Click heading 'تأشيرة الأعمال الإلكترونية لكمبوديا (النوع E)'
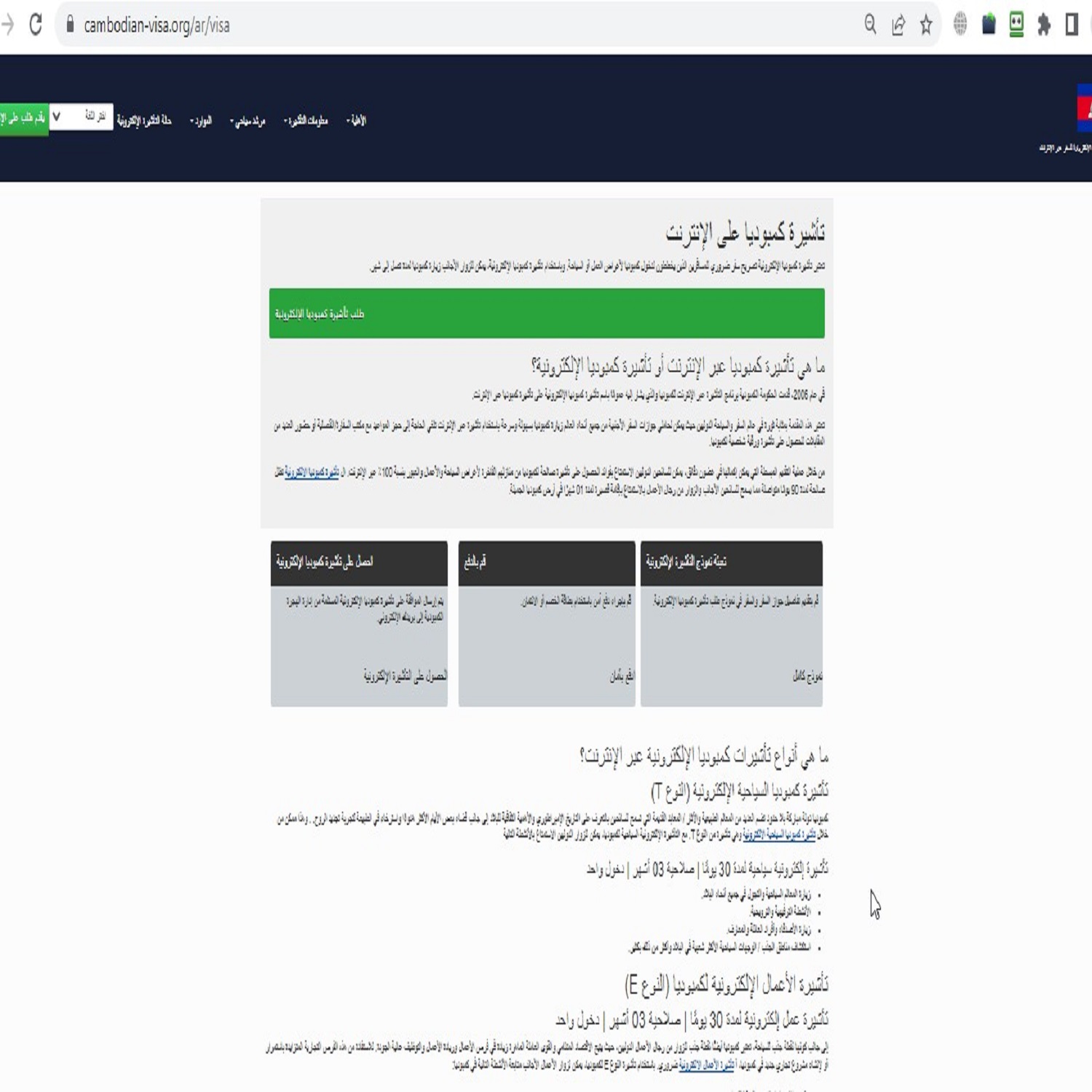The image size is (1092, 1092). [x=727, y=985]
